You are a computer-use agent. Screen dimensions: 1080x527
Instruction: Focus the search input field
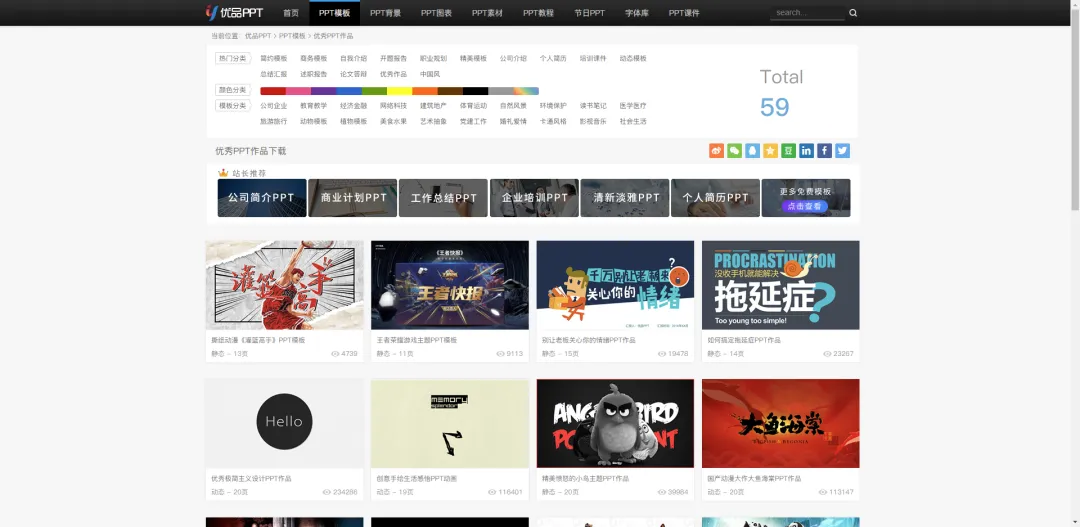tap(807, 12)
